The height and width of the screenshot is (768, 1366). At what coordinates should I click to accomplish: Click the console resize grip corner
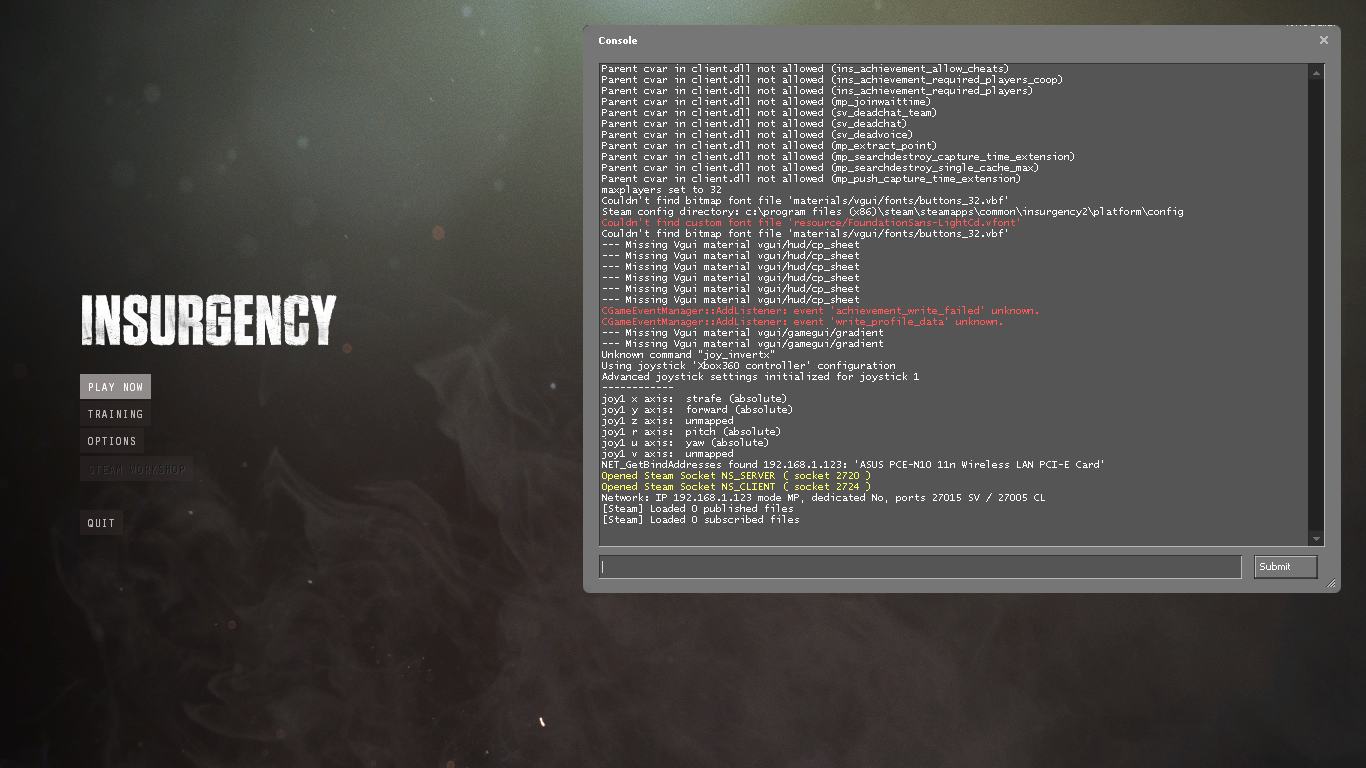pyautogui.click(x=1331, y=584)
